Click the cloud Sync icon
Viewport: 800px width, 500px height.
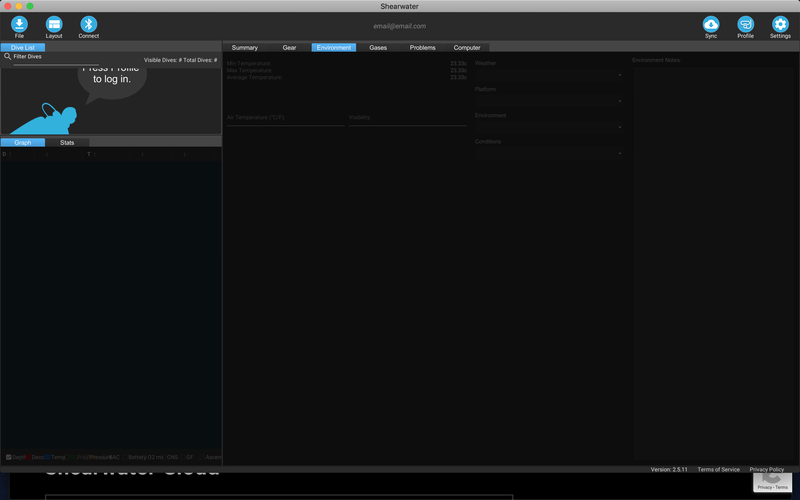click(x=711, y=24)
